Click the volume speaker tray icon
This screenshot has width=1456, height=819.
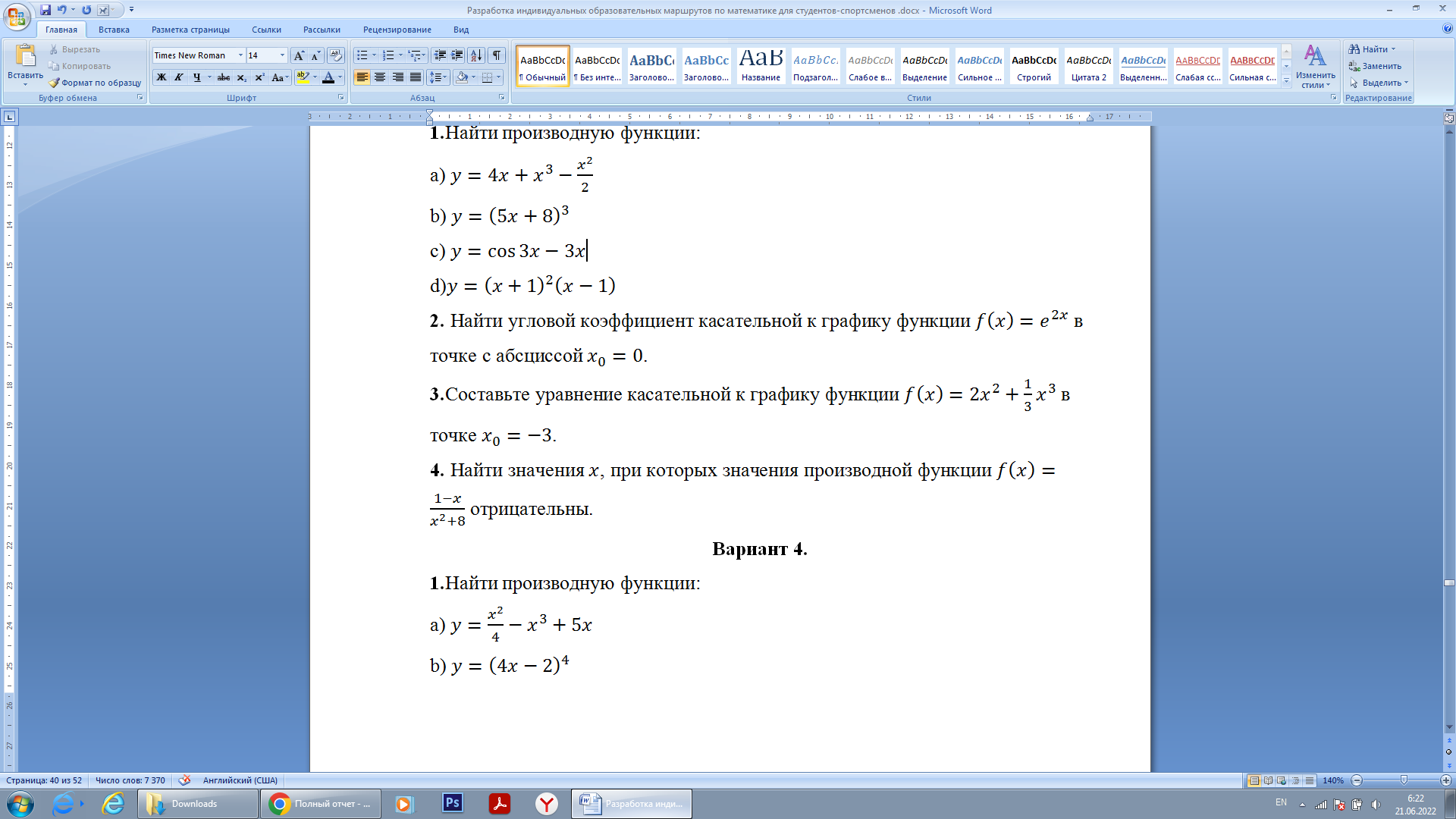coord(1376,805)
